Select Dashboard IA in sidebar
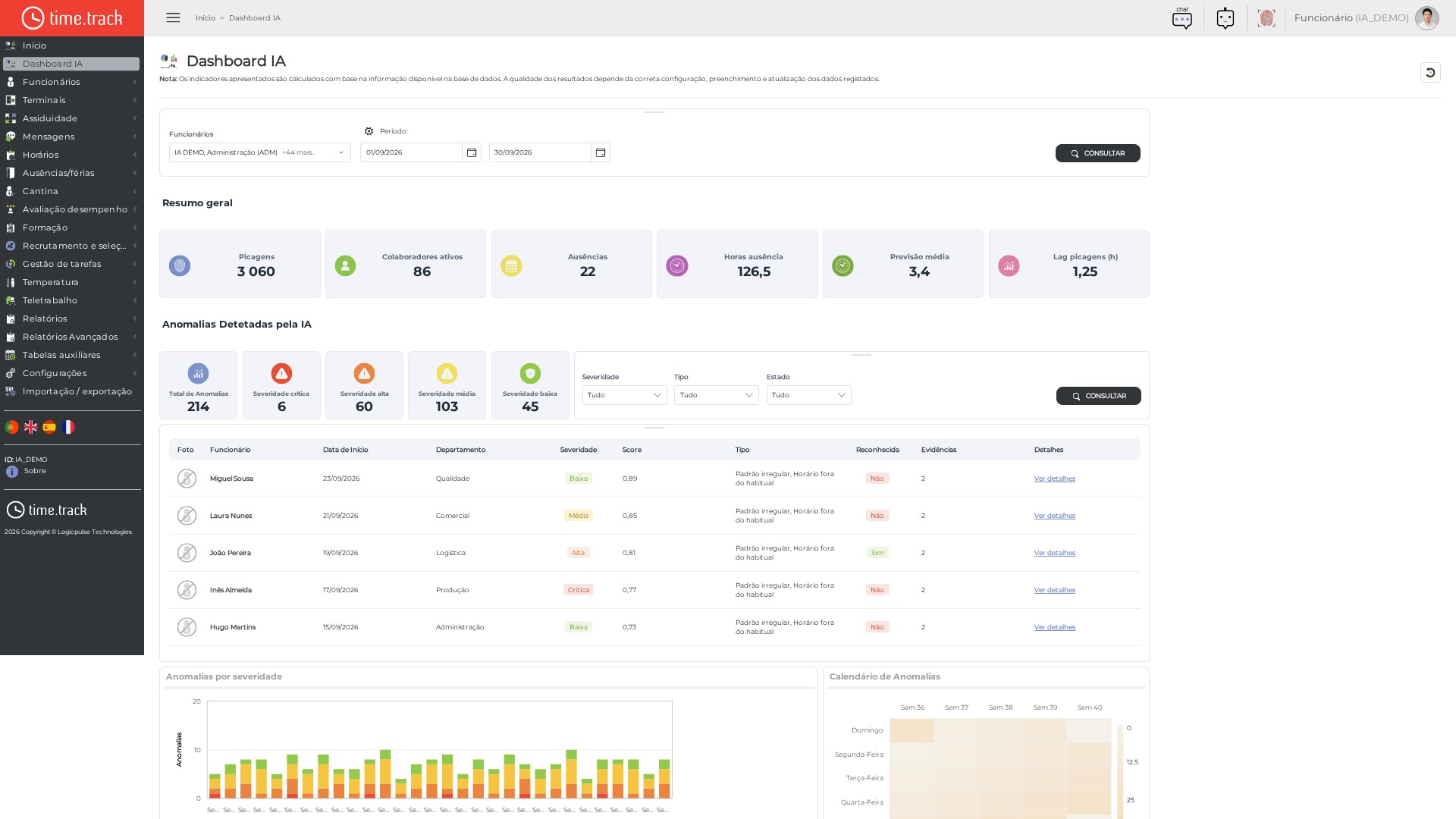 coord(71,64)
